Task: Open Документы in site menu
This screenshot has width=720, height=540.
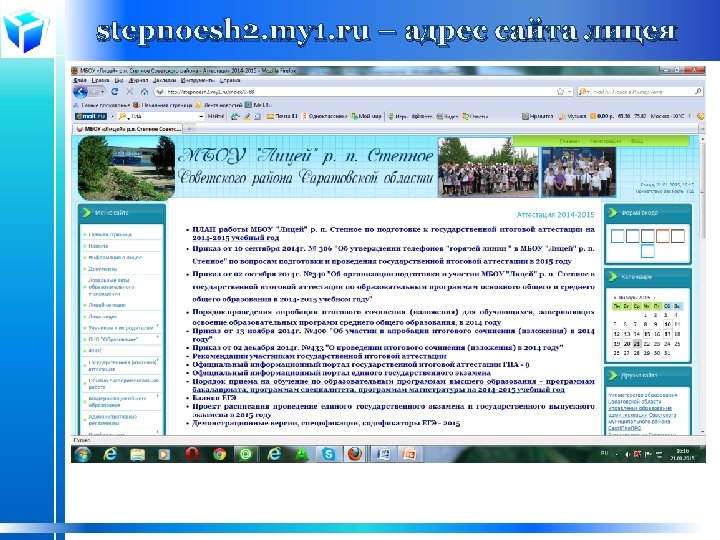Action: (x=103, y=269)
